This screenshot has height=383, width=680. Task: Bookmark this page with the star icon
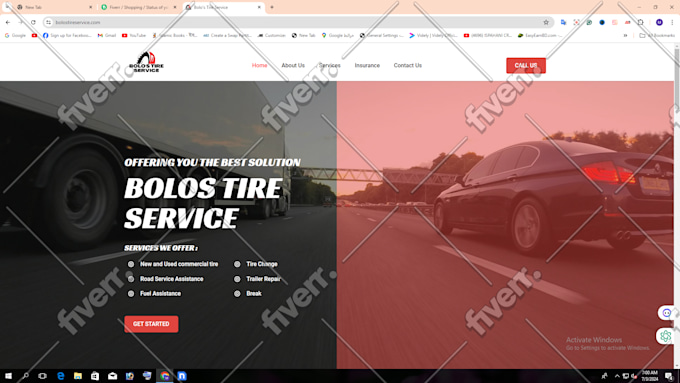click(x=546, y=22)
